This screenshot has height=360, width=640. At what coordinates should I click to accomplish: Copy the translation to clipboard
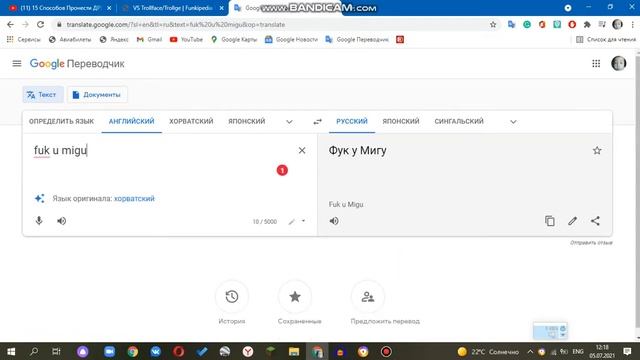click(x=550, y=221)
